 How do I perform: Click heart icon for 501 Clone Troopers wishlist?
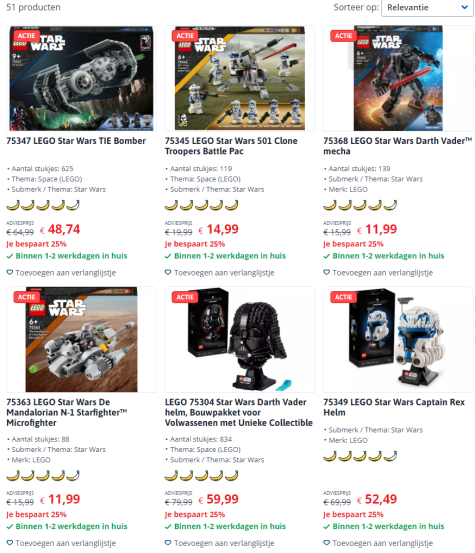(x=168, y=272)
